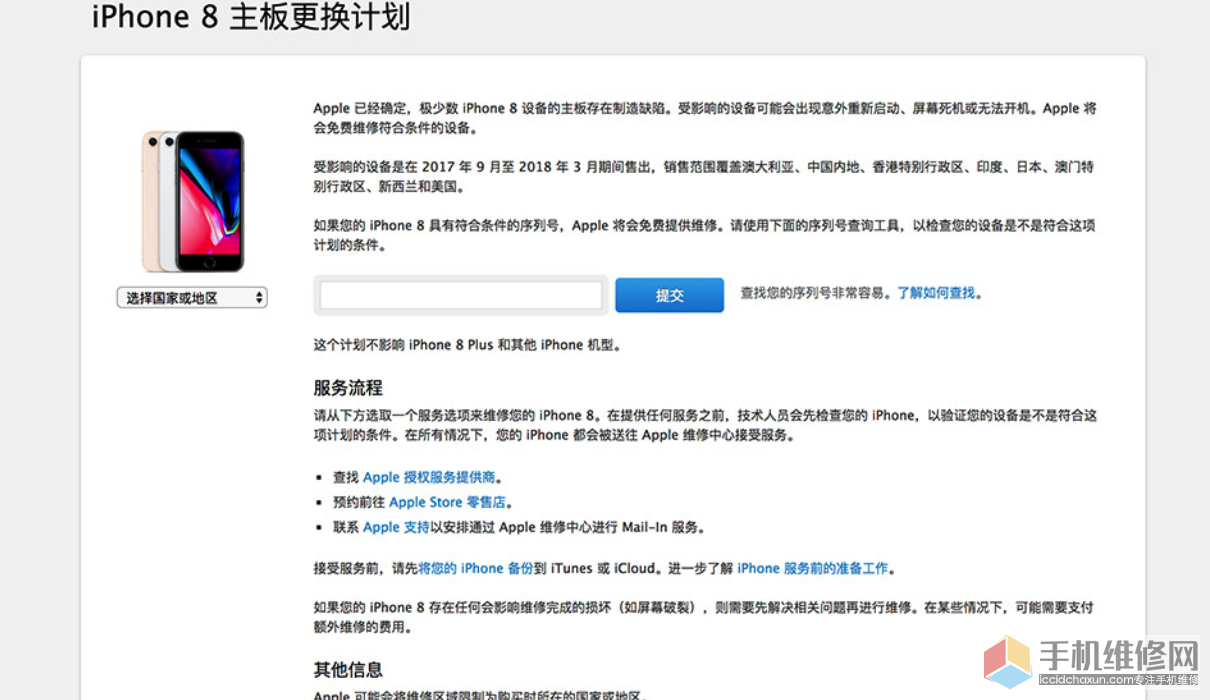The image size is (1210, 700).
Task: Click the iPhone 8 product image
Action: tap(193, 201)
